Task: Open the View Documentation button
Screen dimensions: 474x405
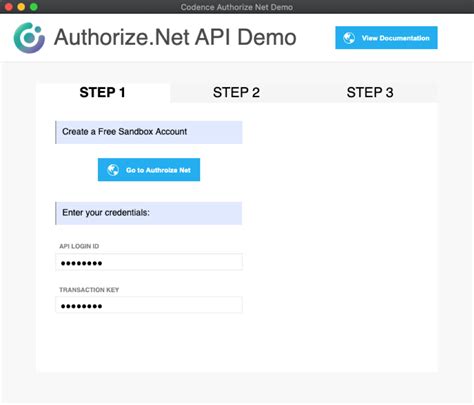Action: pos(386,38)
